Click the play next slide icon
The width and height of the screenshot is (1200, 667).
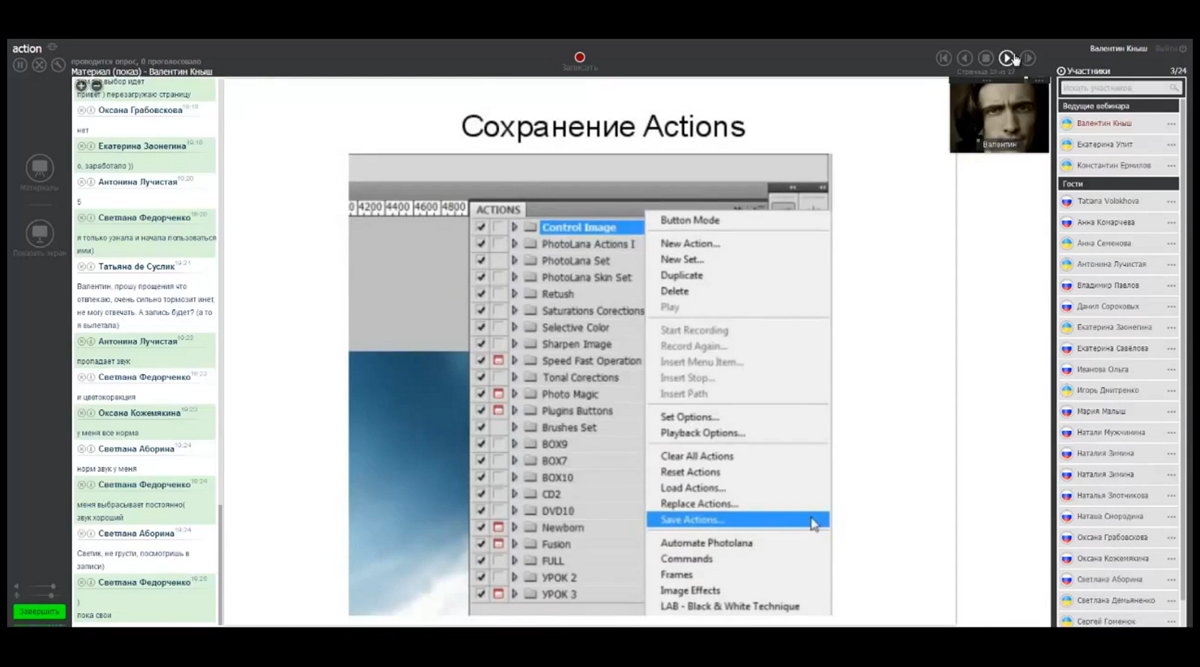1007,58
